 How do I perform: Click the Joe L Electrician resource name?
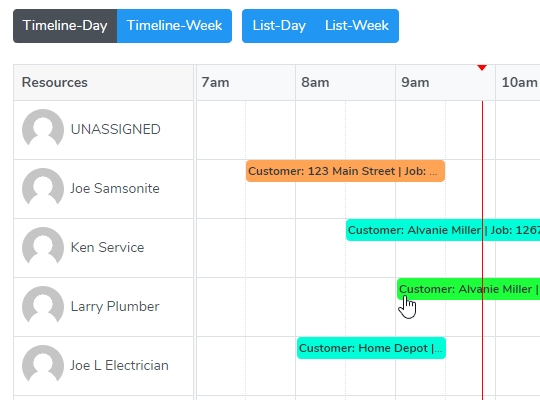[120, 365]
